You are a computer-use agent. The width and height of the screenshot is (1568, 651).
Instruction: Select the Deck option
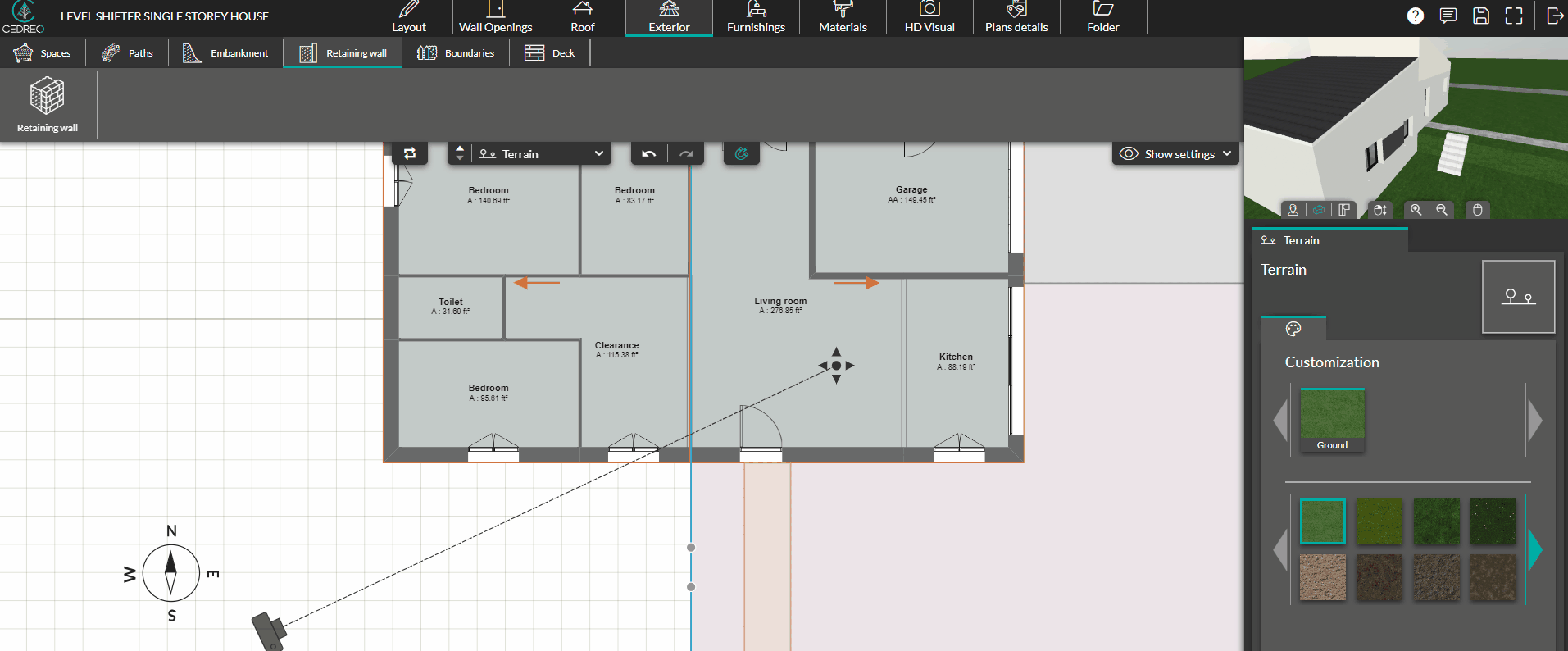(550, 53)
